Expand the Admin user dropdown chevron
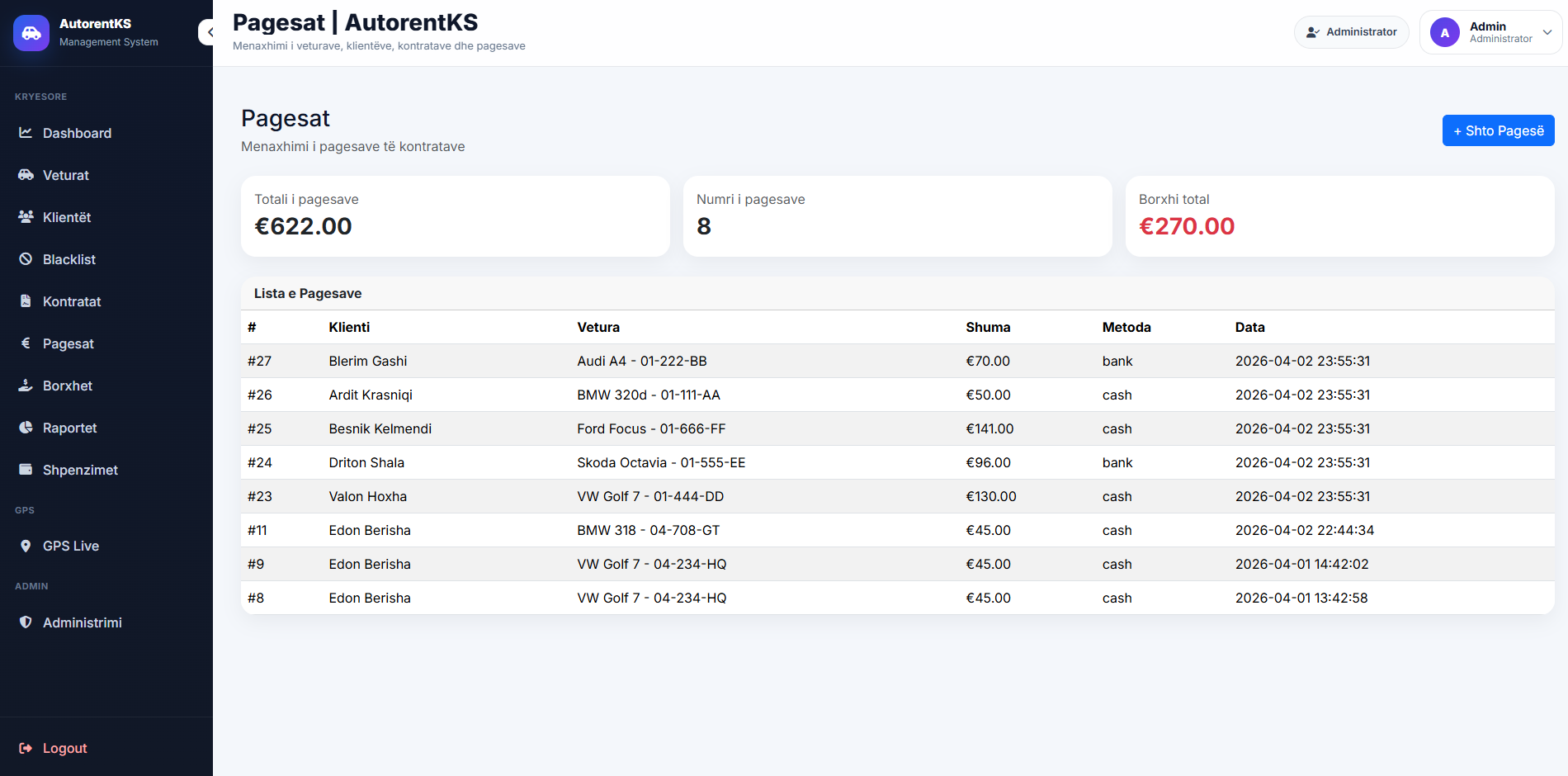Image resolution: width=1568 pixels, height=776 pixels. [x=1547, y=32]
